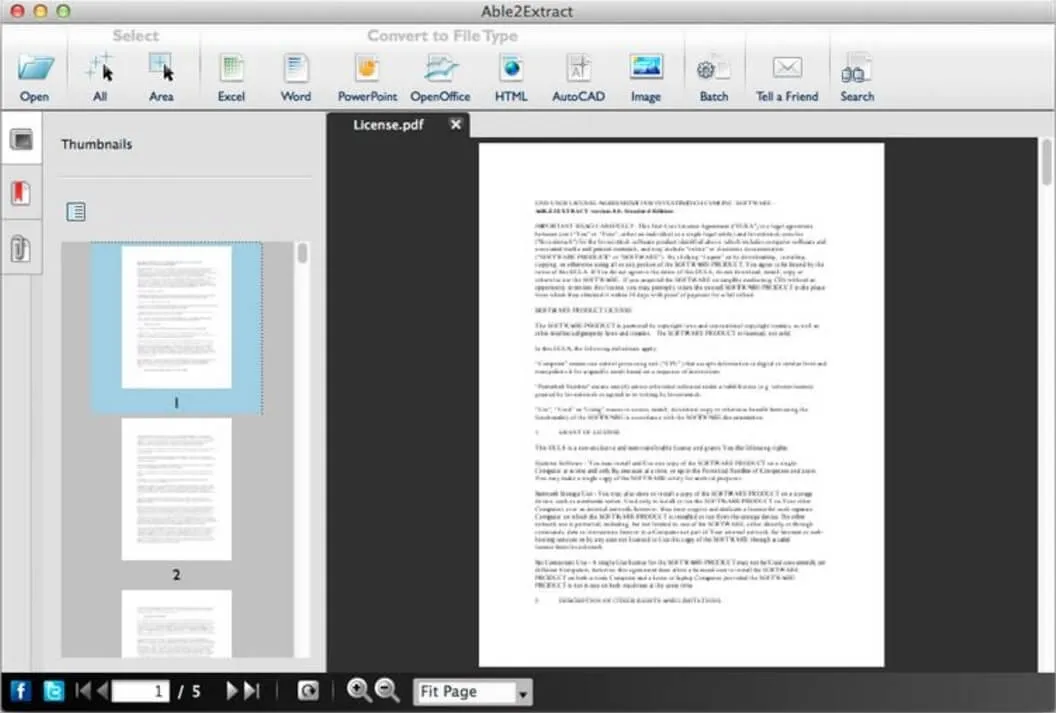Go to the previous page
Image resolution: width=1056 pixels, height=713 pixels.
tap(102, 691)
